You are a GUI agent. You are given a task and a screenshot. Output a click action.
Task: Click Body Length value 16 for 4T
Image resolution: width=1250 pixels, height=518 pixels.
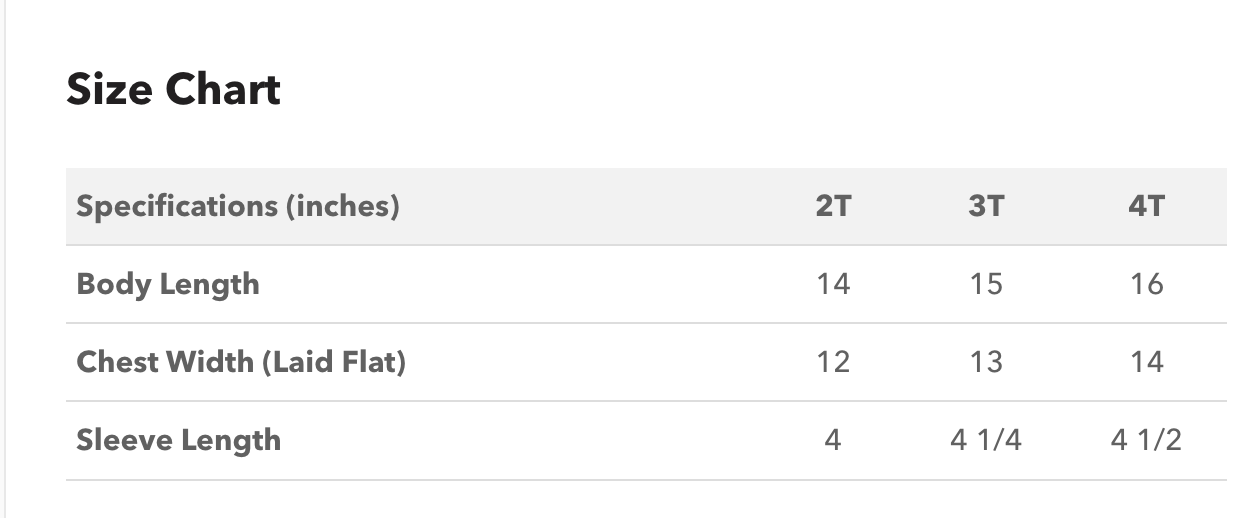tap(1146, 285)
